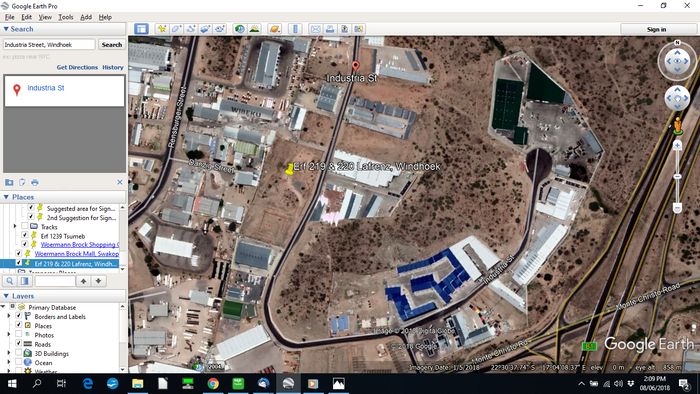The width and height of the screenshot is (700, 394).
Task: Collapse the Places panel header
Action: click(x=6, y=197)
